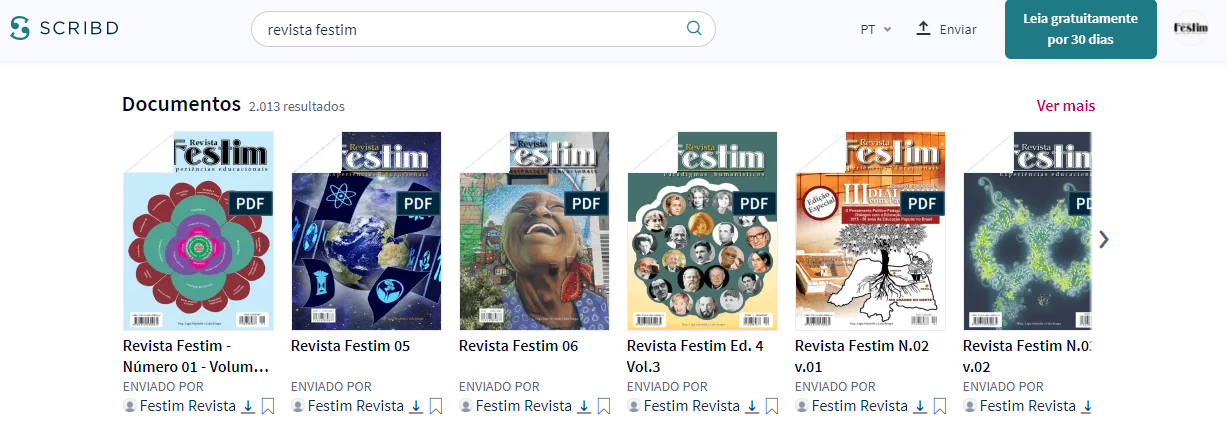Click download icon under the last partly visible document
Image resolution: width=1227 pixels, height=443 pixels.
(1087, 406)
